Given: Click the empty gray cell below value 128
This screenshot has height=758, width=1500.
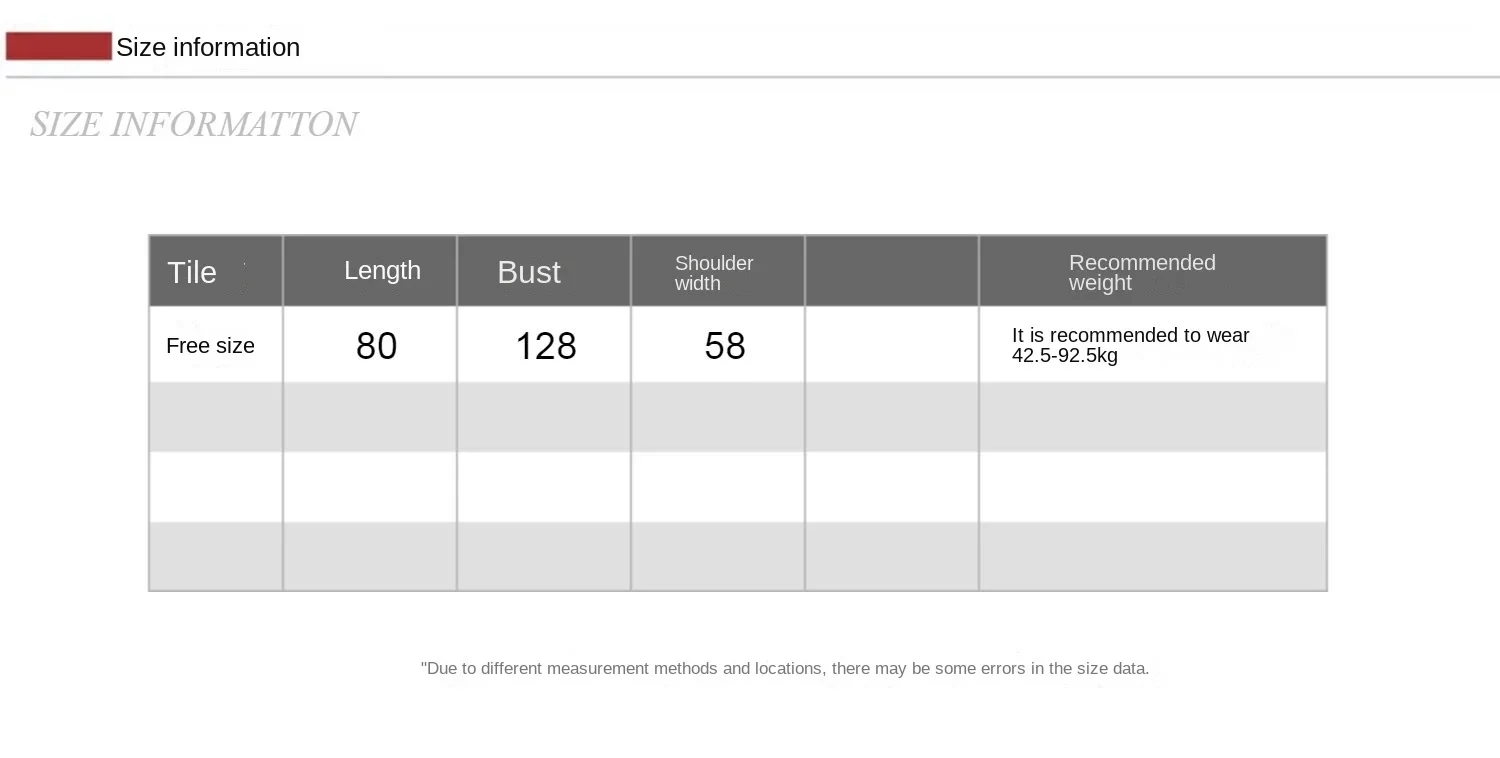Looking at the screenshot, I should pyautogui.click(x=544, y=416).
